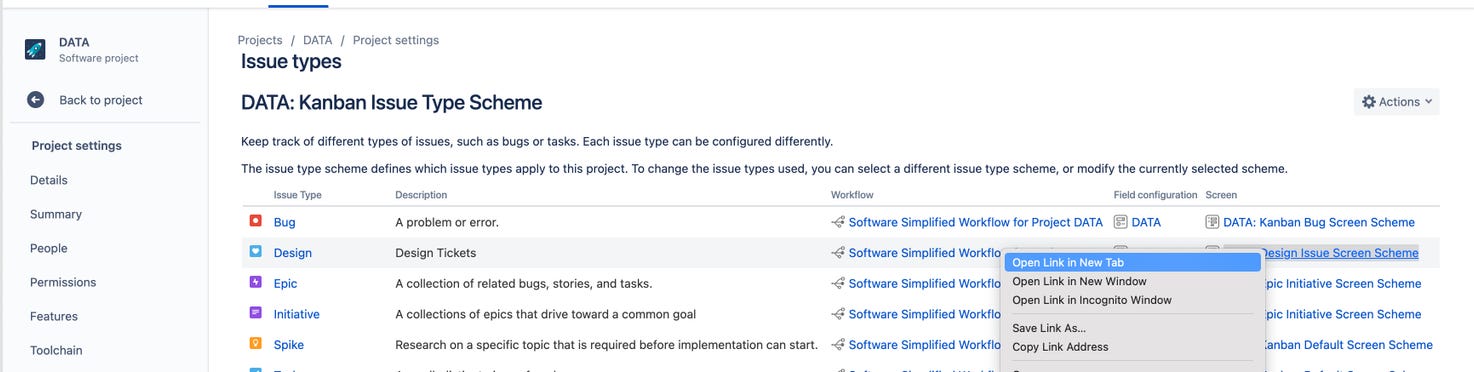Open DATA: Kanban Bug Screen Scheme link
The width and height of the screenshot is (1474, 372).
pos(1319,222)
